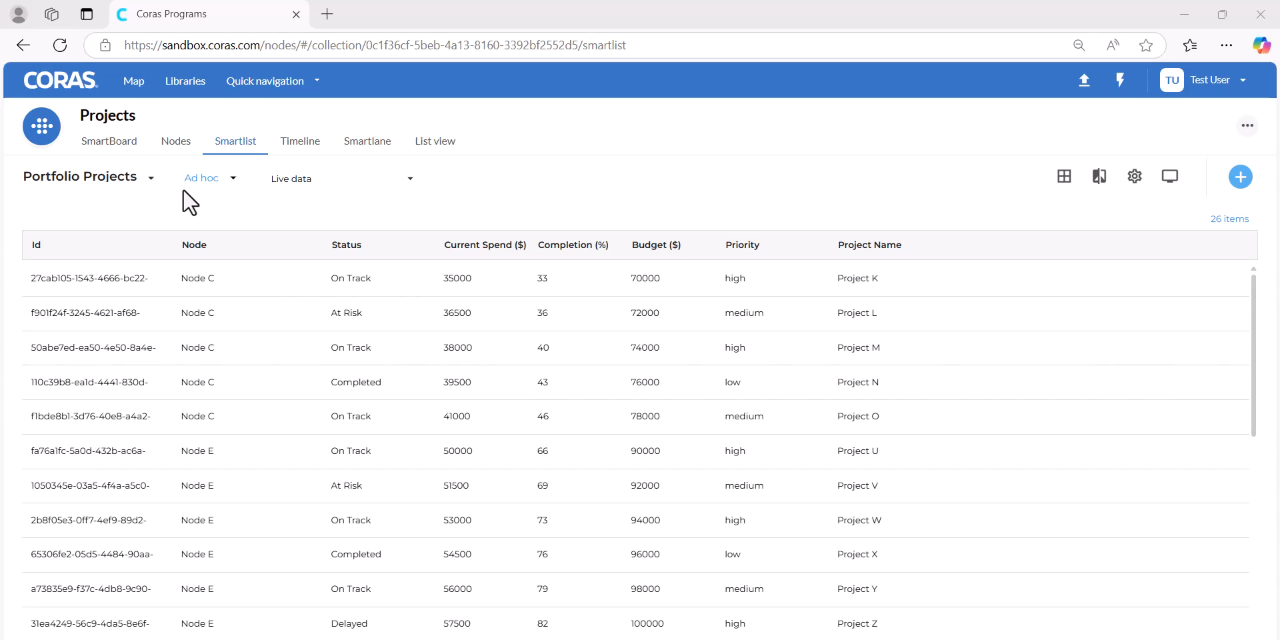Select the Id cell starting 50abe7ed
The image size is (1280, 640).
click(x=93, y=348)
